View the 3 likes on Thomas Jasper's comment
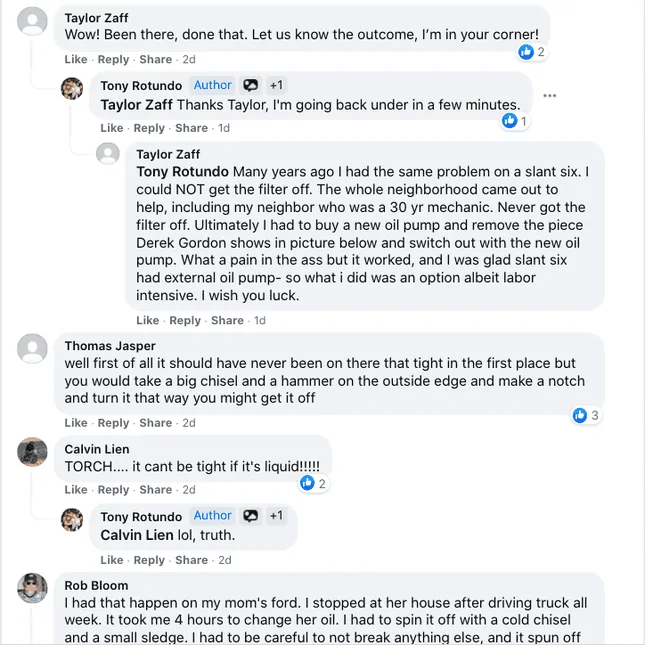Image resolution: width=645 pixels, height=645 pixels. 586,415
